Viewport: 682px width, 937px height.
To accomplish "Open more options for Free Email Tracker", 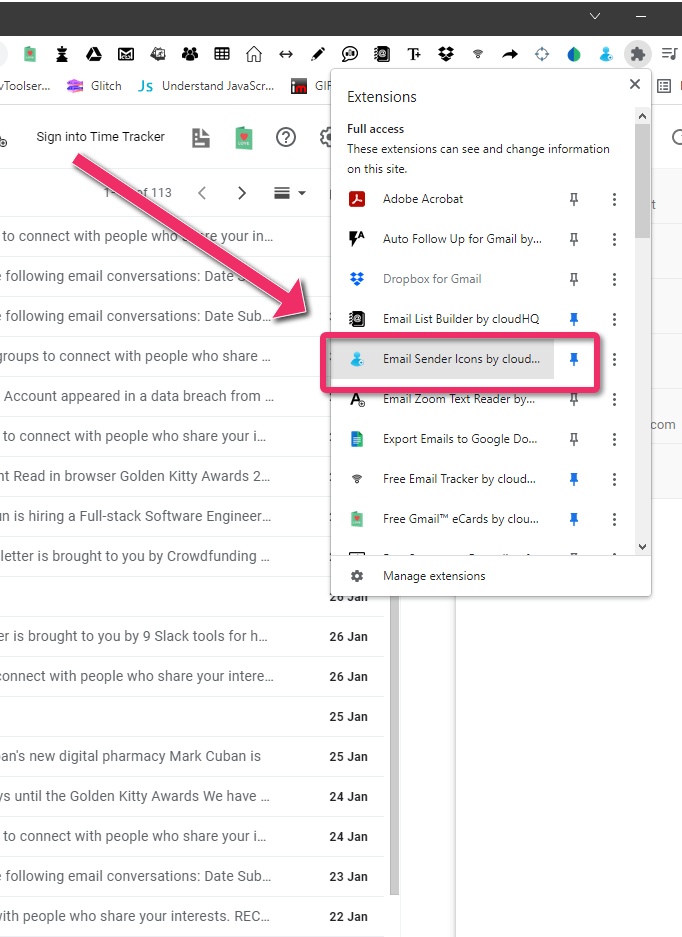I will (614, 480).
